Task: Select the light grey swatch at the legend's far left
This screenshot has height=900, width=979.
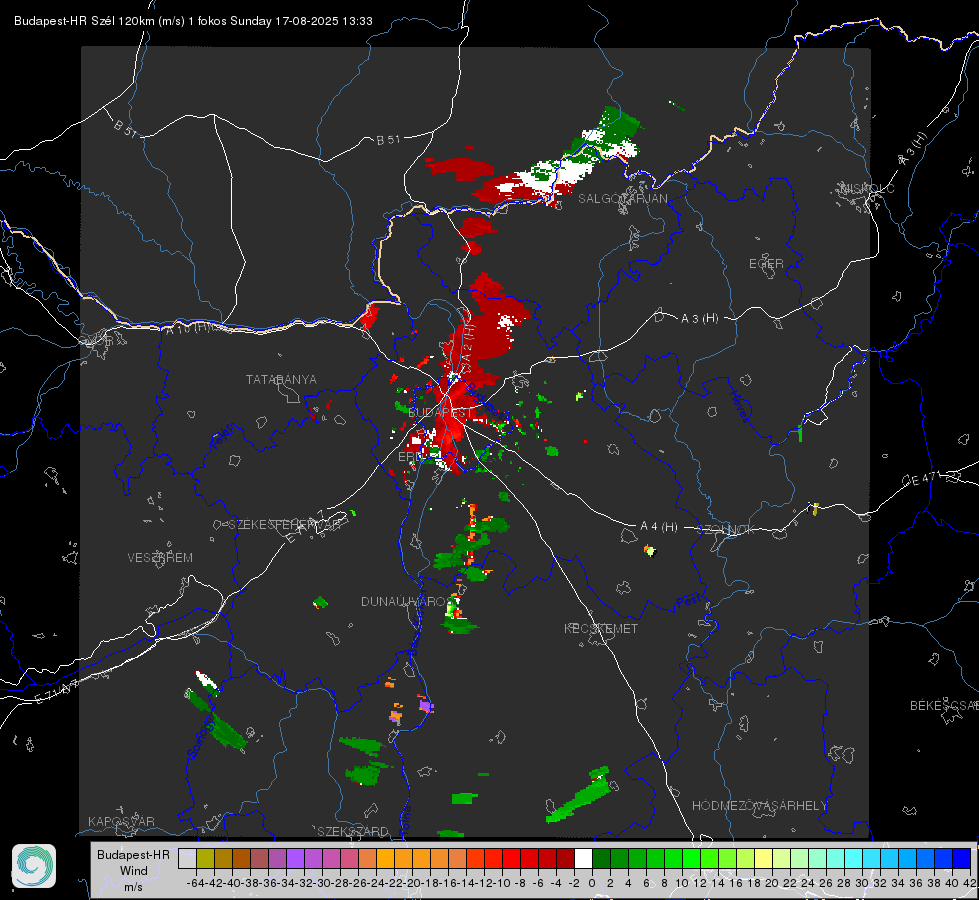Action: tap(187, 858)
